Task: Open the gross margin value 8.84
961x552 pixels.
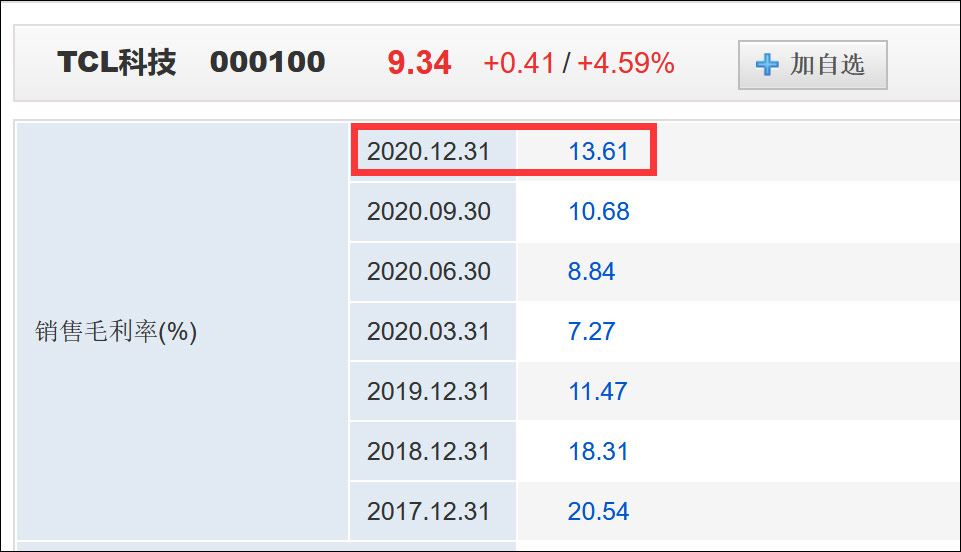Action: click(x=591, y=271)
